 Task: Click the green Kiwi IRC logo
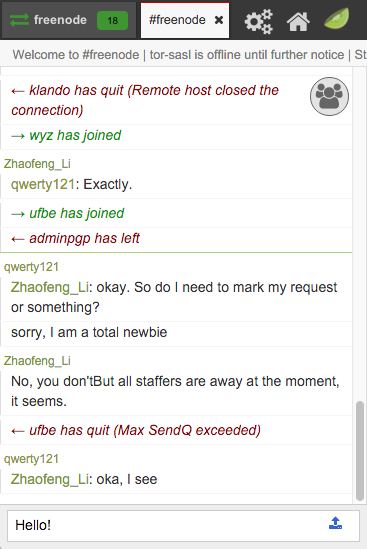pyautogui.click(x=337, y=19)
